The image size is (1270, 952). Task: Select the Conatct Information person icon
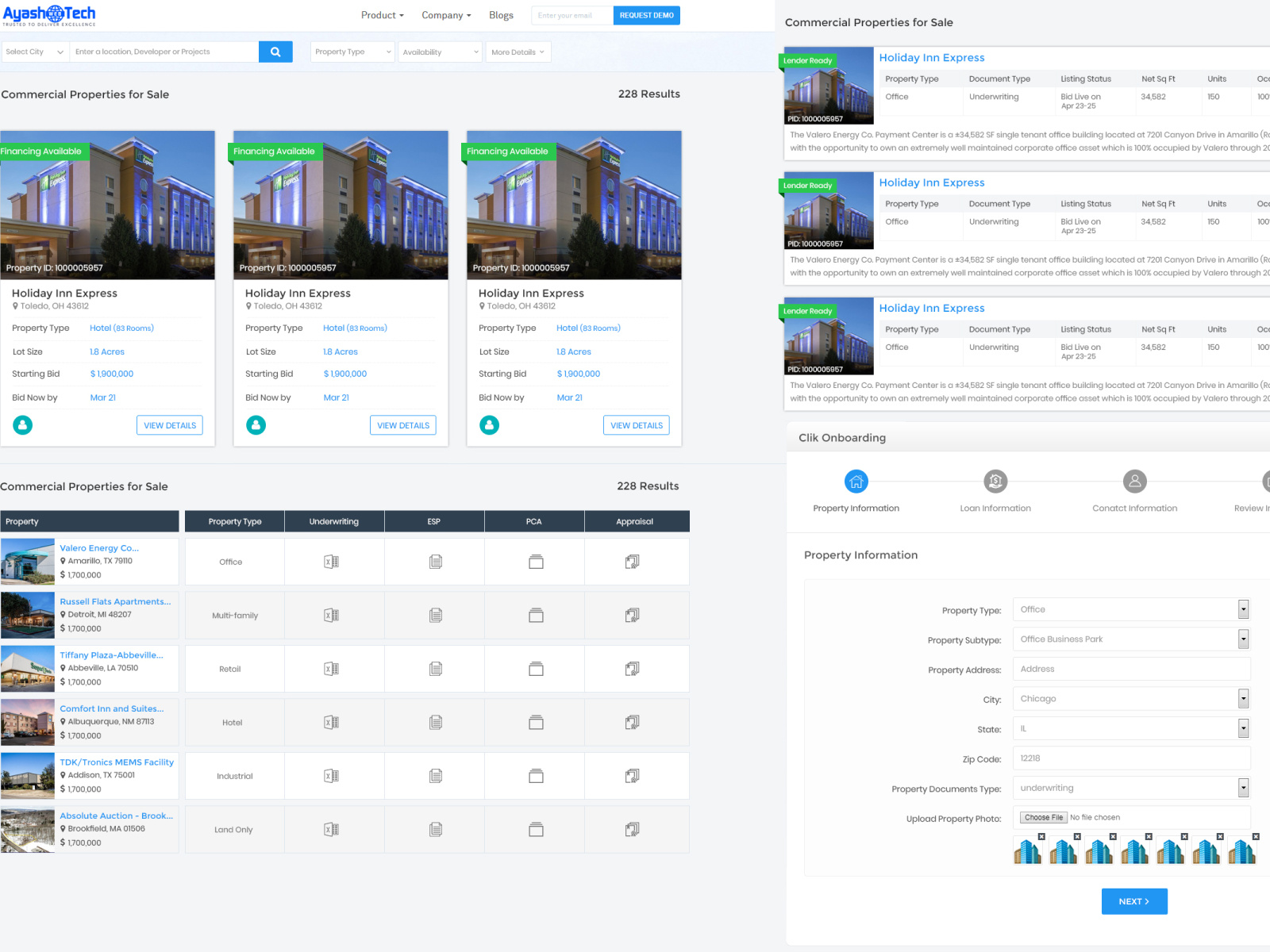tap(1134, 481)
